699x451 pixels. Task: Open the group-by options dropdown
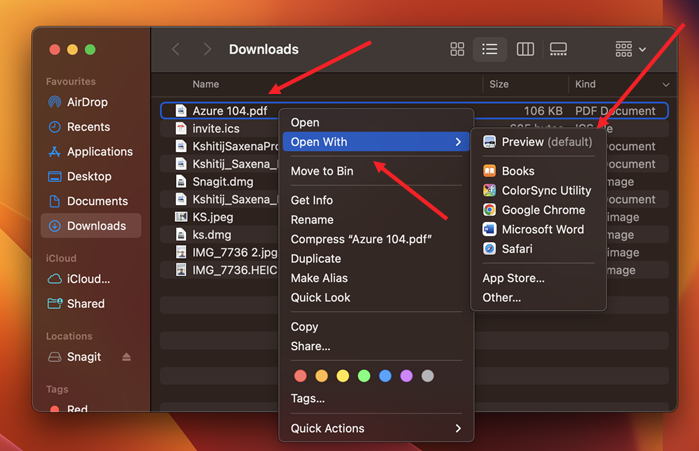point(630,49)
